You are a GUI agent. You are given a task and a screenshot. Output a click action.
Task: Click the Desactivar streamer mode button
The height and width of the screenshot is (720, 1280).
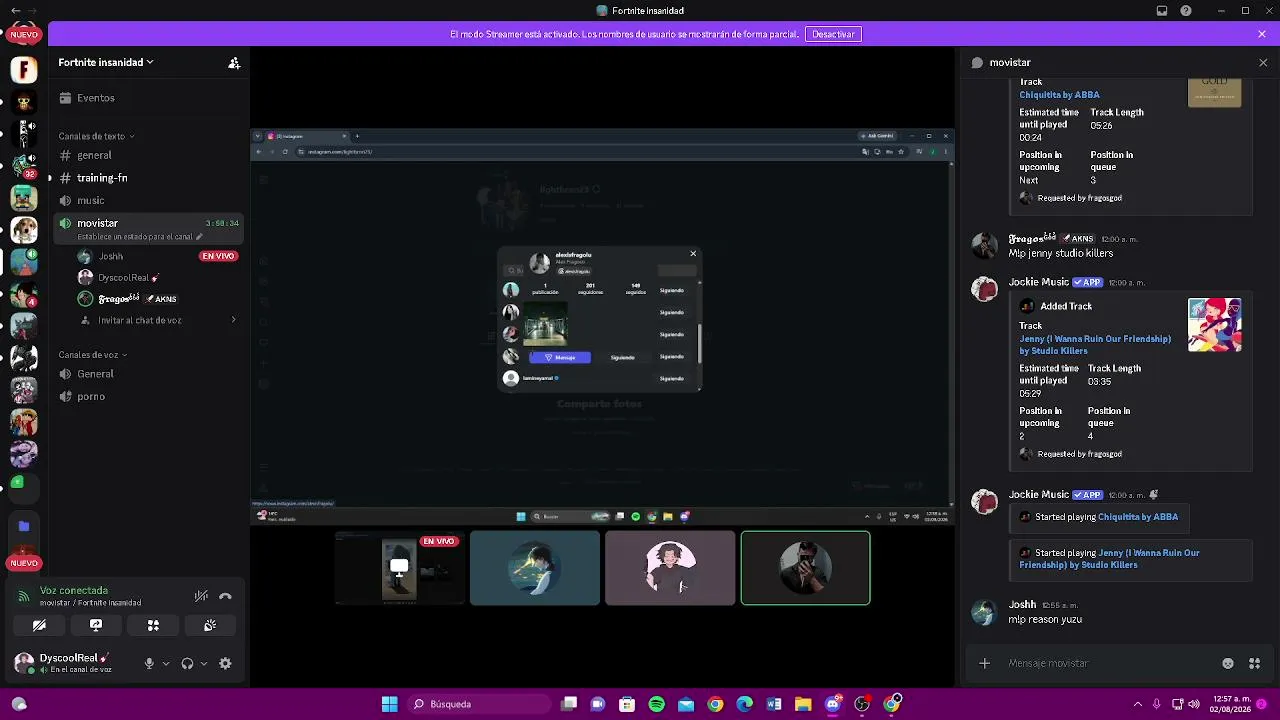click(833, 34)
